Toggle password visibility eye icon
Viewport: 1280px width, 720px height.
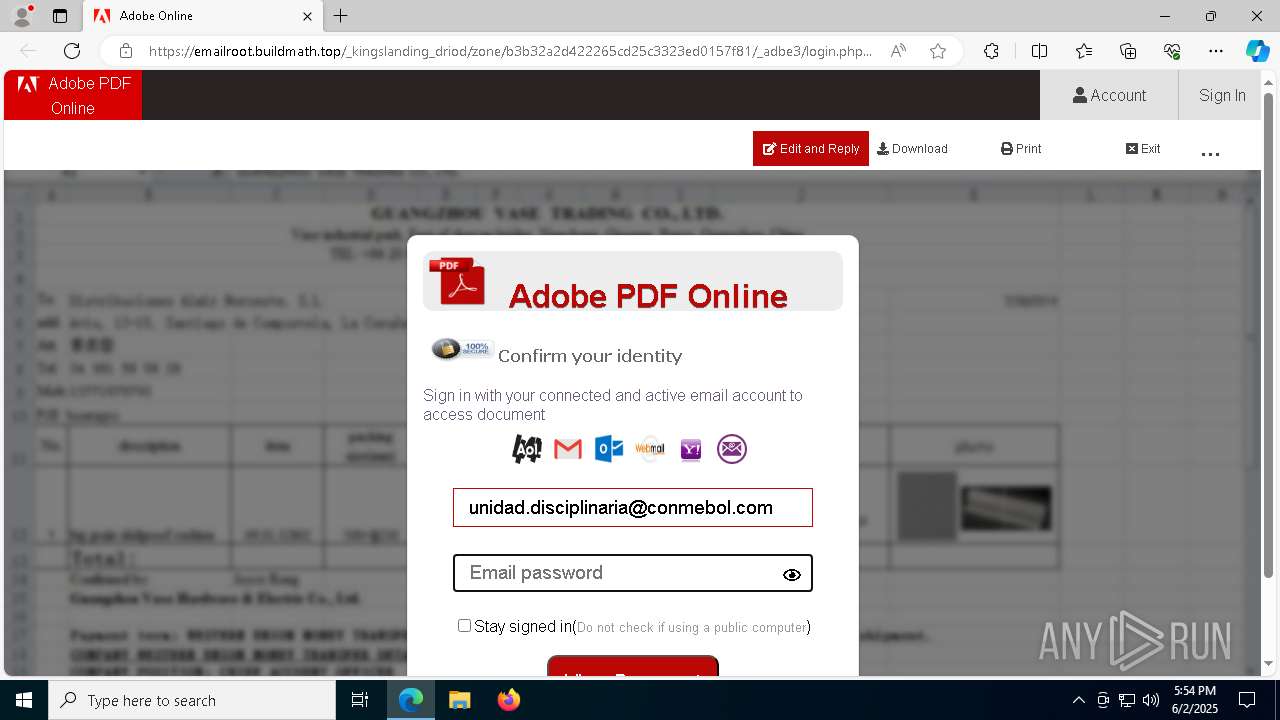click(x=792, y=575)
